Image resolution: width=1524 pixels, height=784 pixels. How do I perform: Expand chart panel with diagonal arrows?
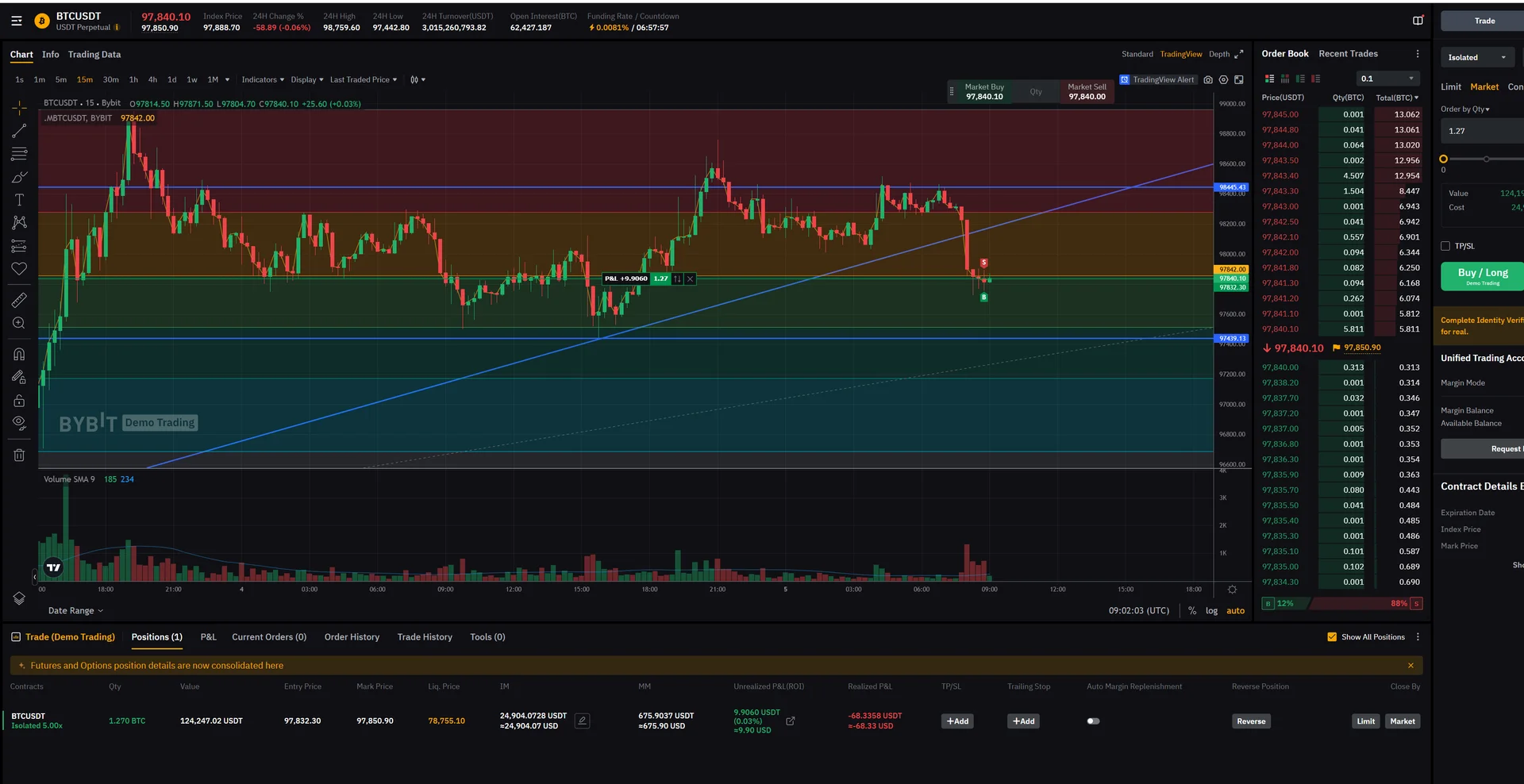[1239, 54]
